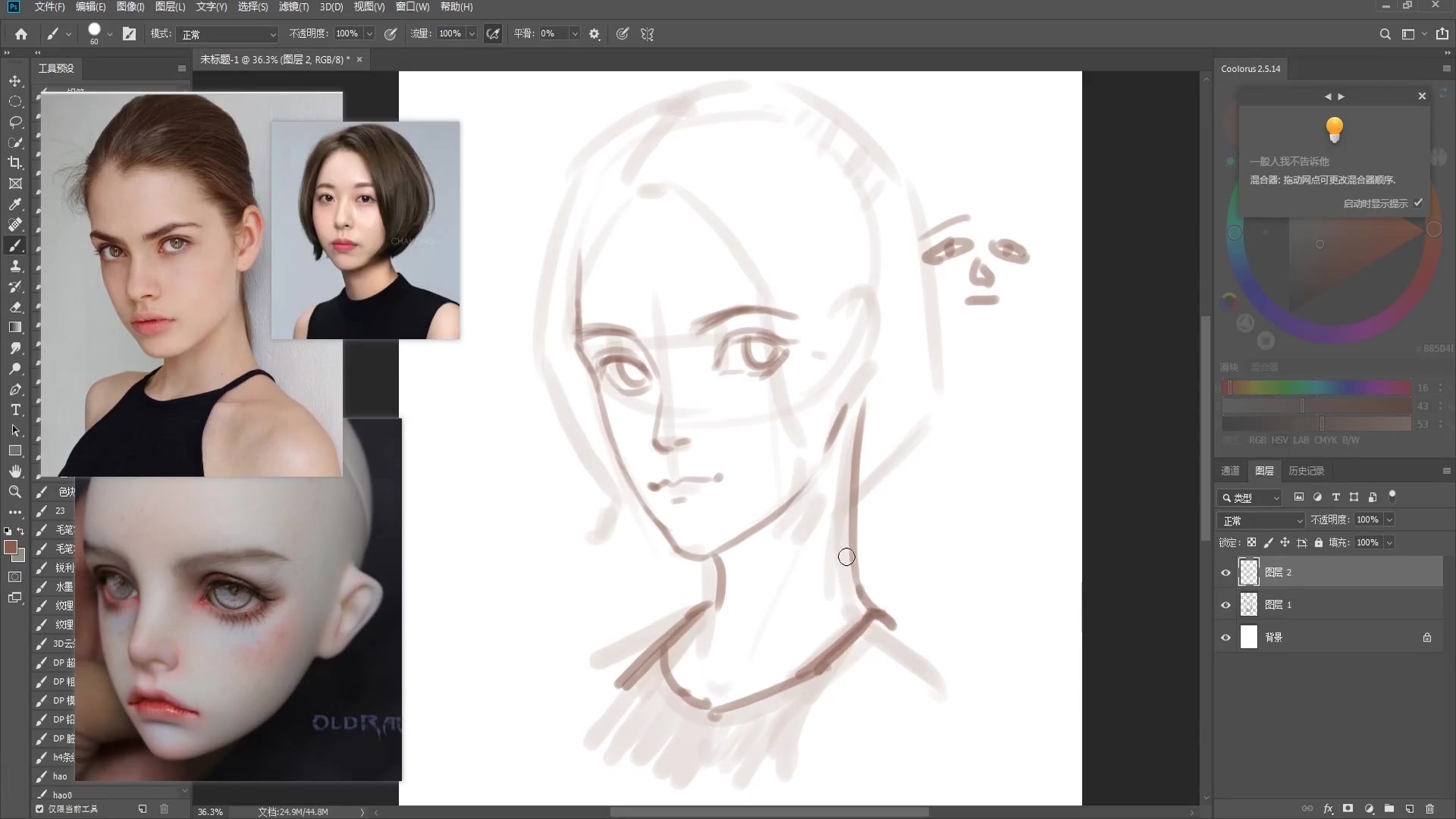Screen dimensions: 1456x819
Task: Select the Eyedropper tool
Action: click(x=15, y=204)
